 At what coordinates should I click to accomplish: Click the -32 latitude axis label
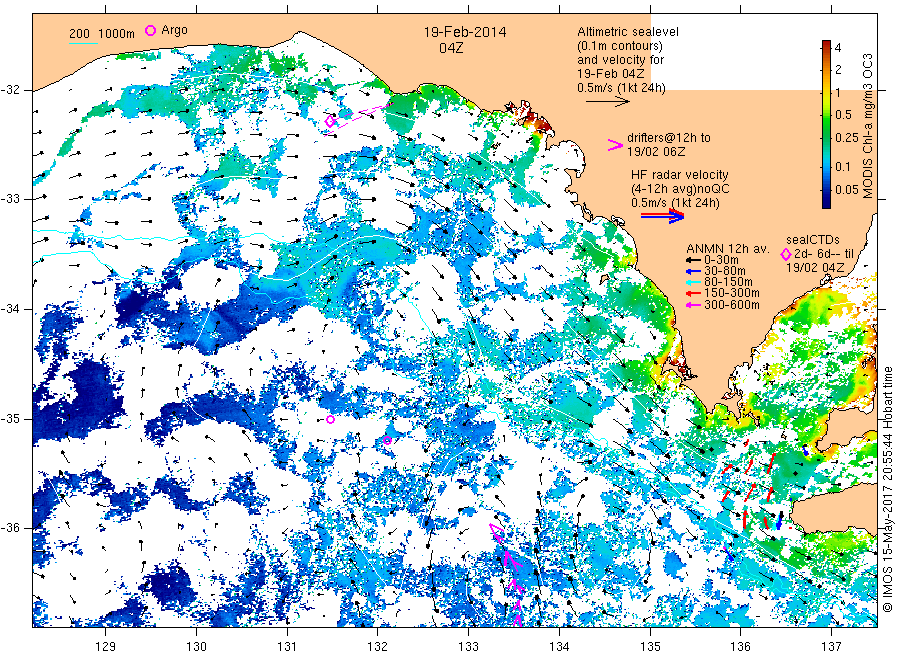pos(11,90)
